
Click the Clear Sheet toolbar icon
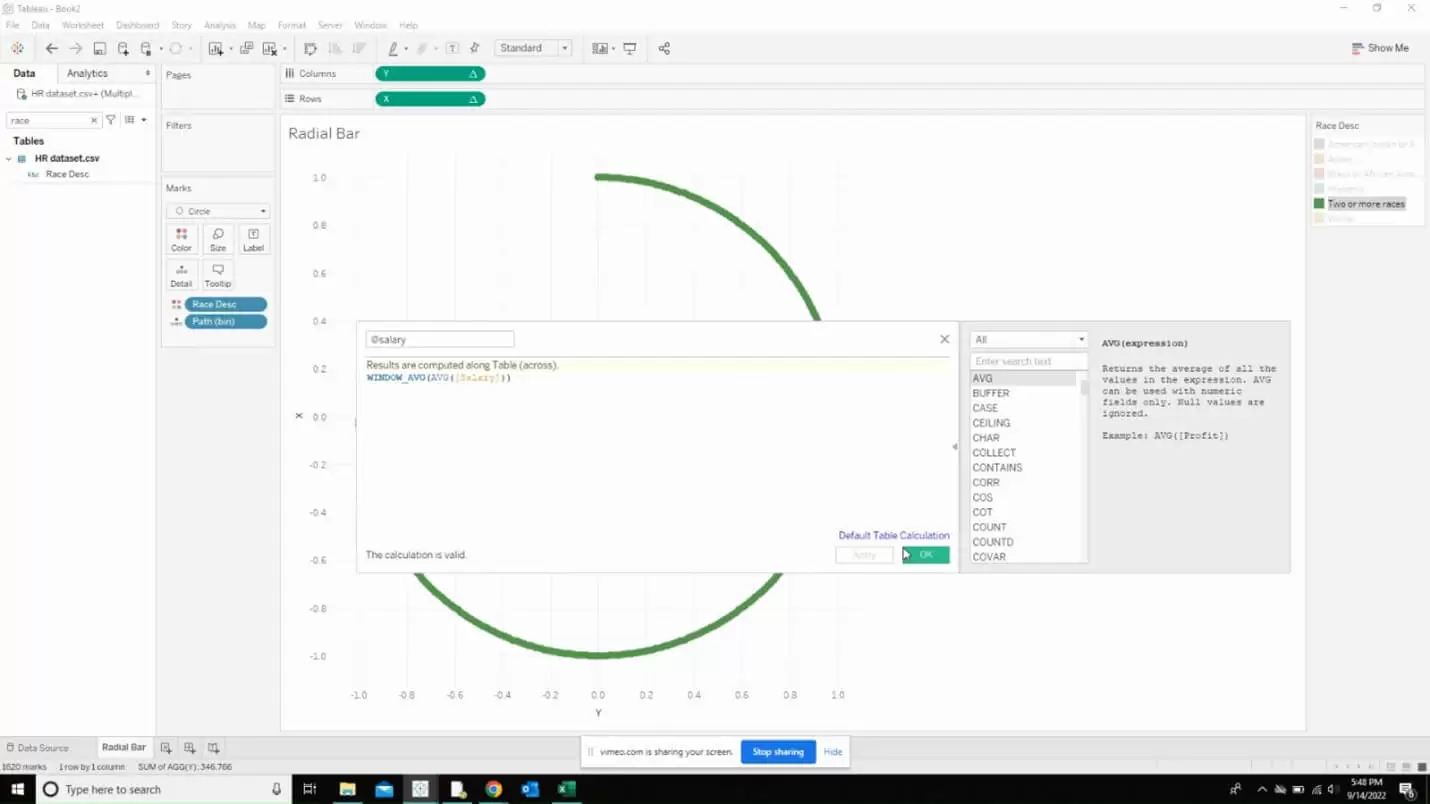coord(269,48)
